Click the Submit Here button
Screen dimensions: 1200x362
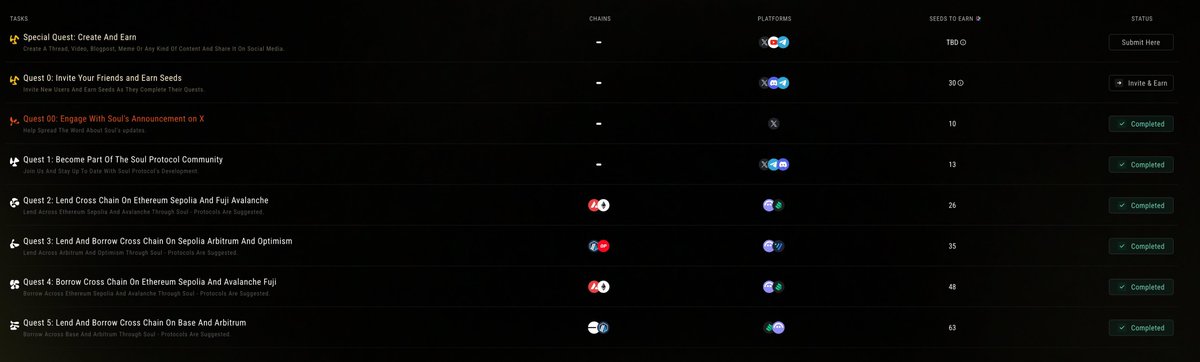1140,42
